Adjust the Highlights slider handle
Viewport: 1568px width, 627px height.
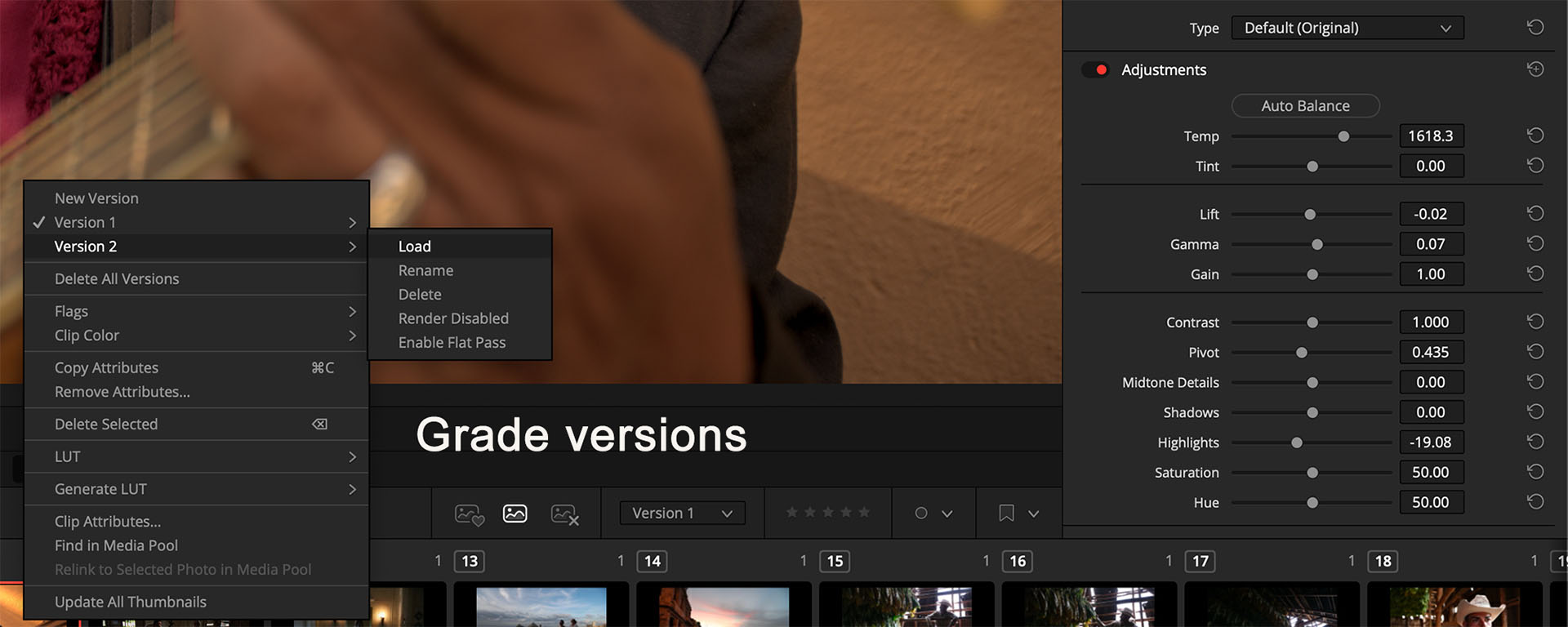(1296, 442)
